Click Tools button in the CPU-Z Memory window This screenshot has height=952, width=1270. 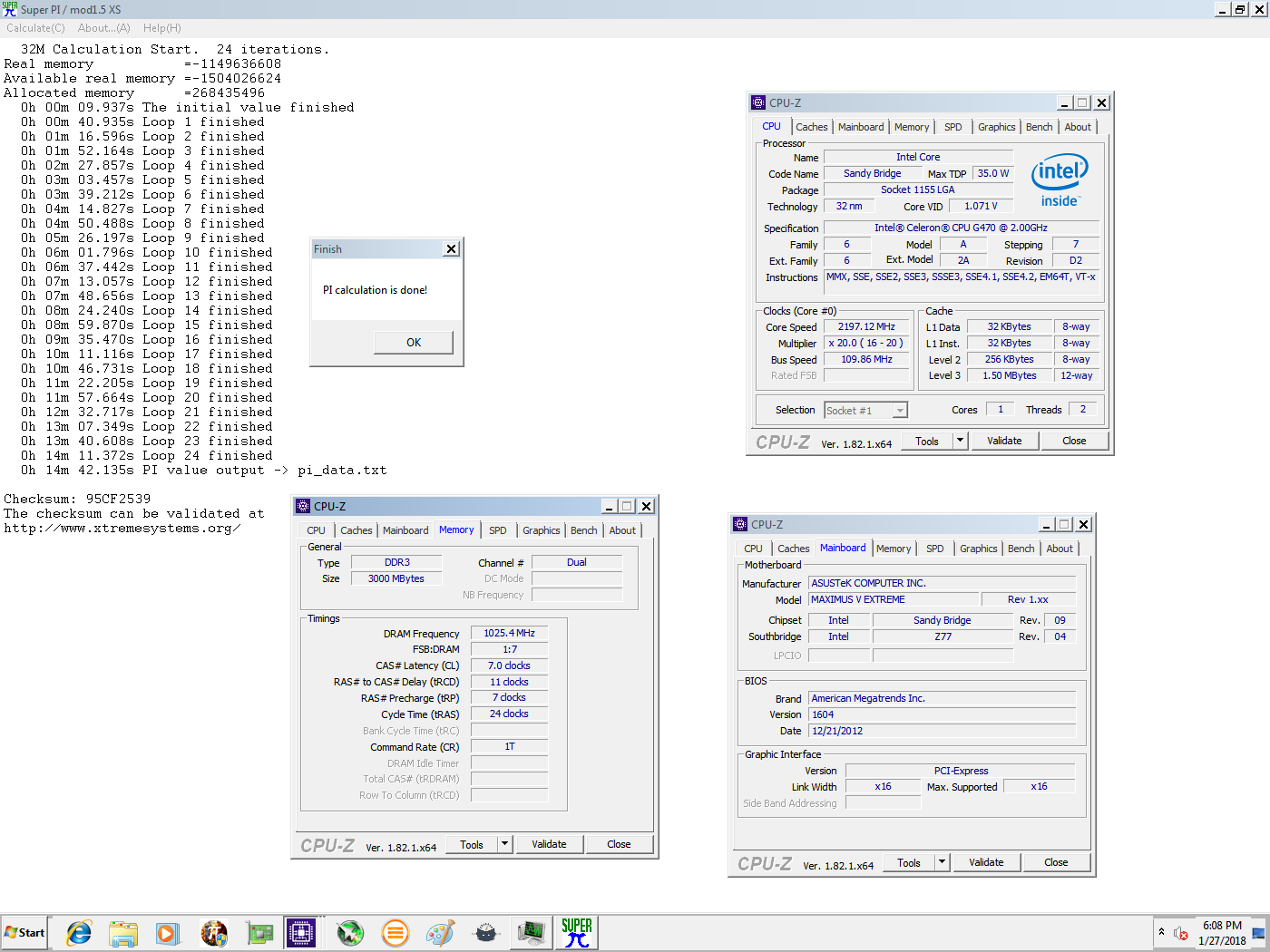tap(472, 844)
